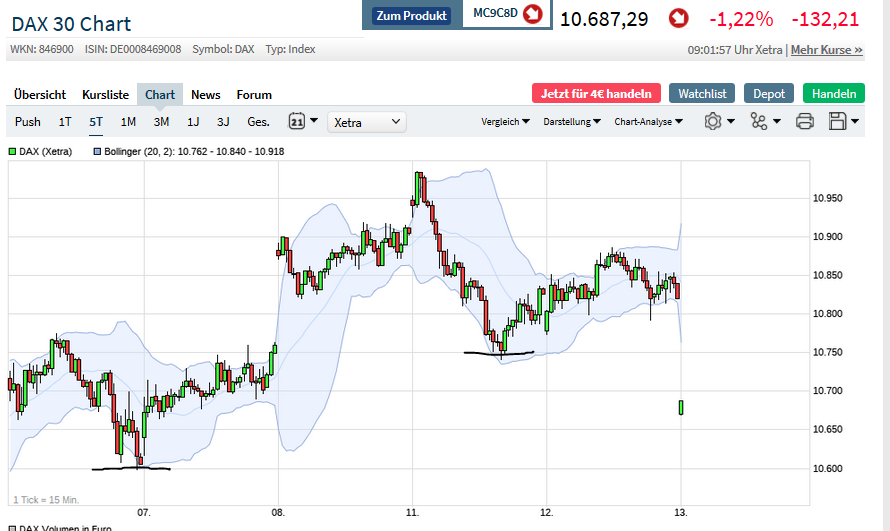The height and width of the screenshot is (531, 890).
Task: Follow the Mehr Kurse link
Action: pyautogui.click(x=826, y=49)
